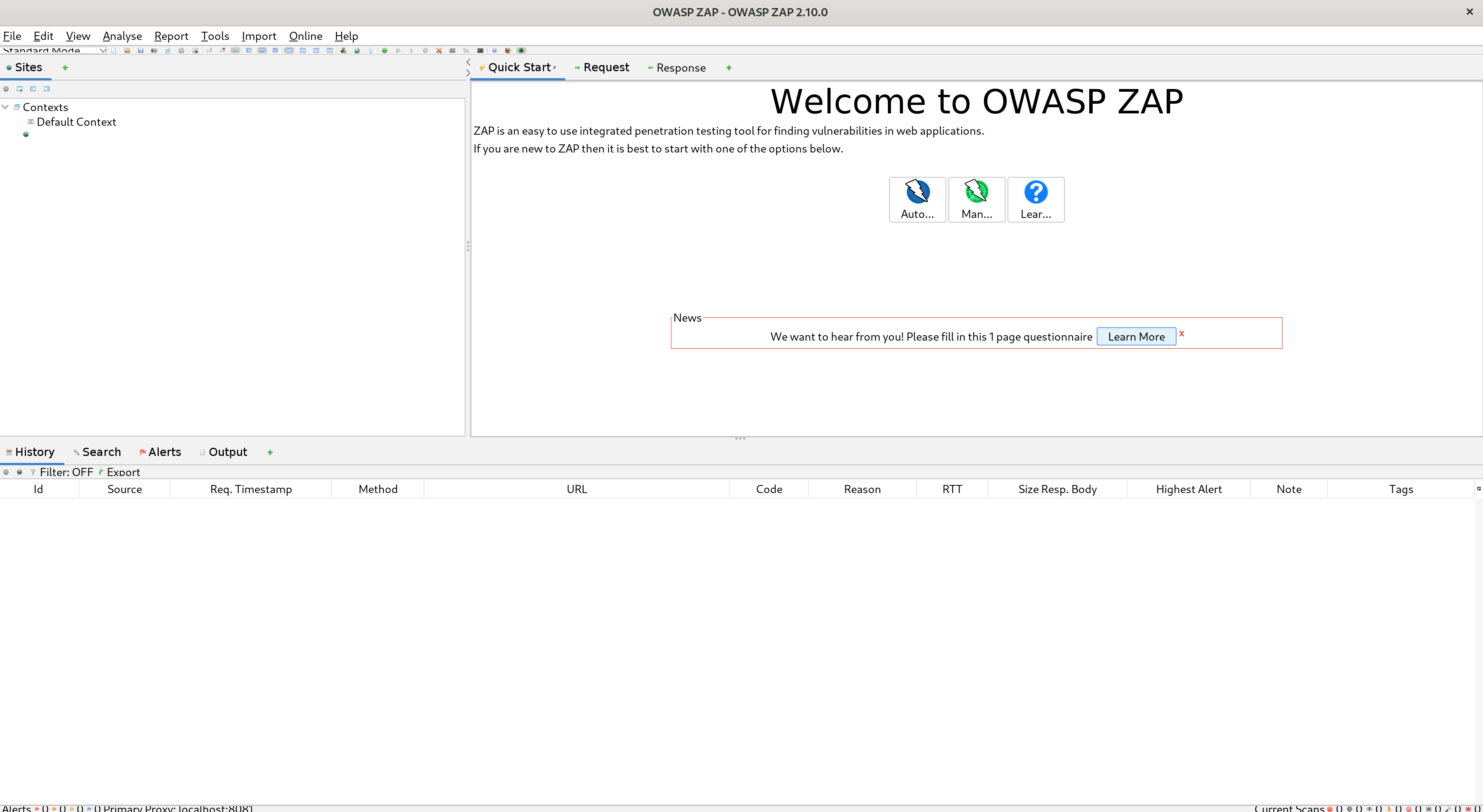Add a tab with the plus next to Sites
1483x812 pixels.
(65, 67)
